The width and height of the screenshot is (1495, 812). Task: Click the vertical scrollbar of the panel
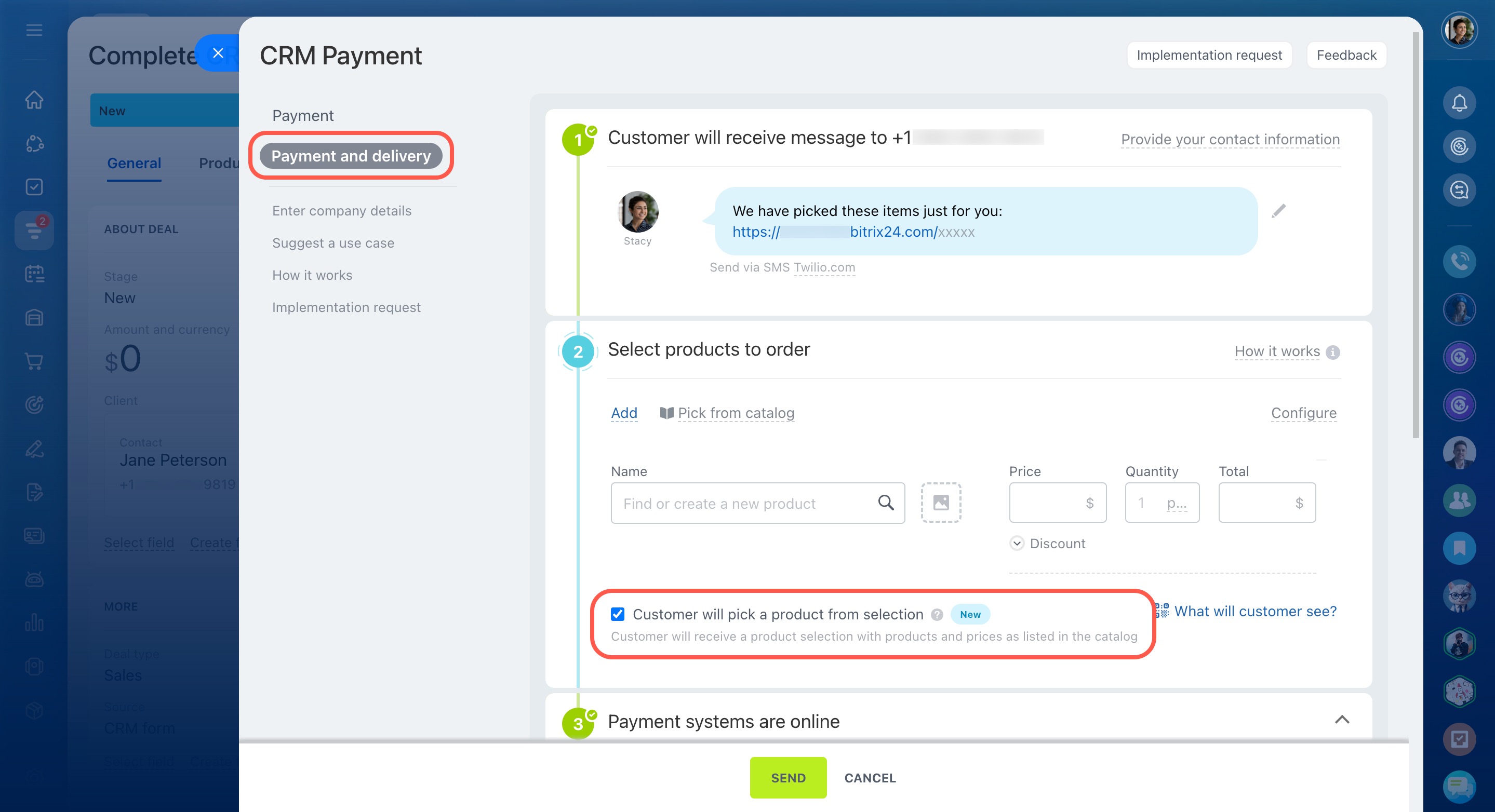[1416, 232]
